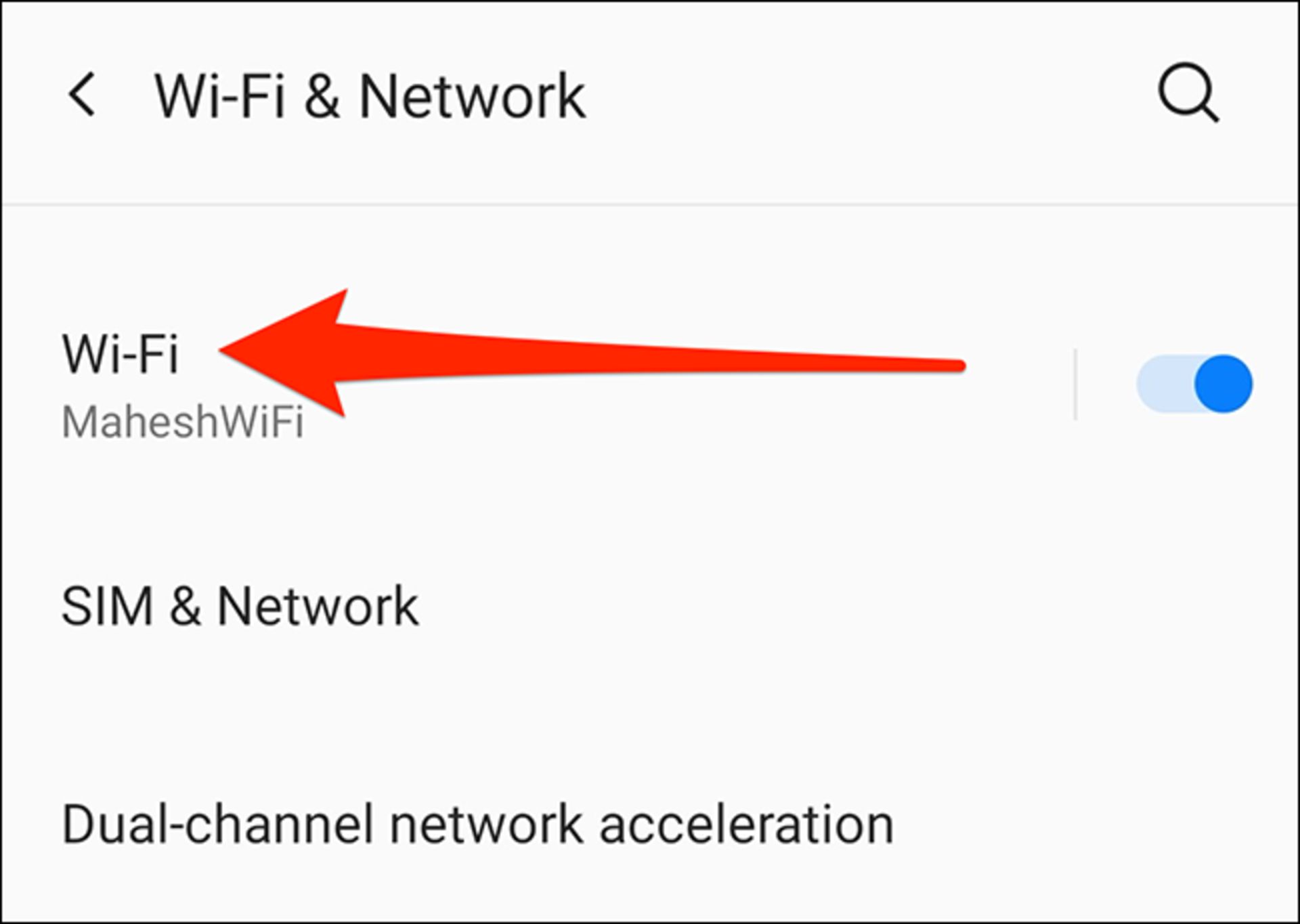Tap the ampersand in SIM & Network
This screenshot has width=1300, height=924.
pyautogui.click(x=185, y=606)
